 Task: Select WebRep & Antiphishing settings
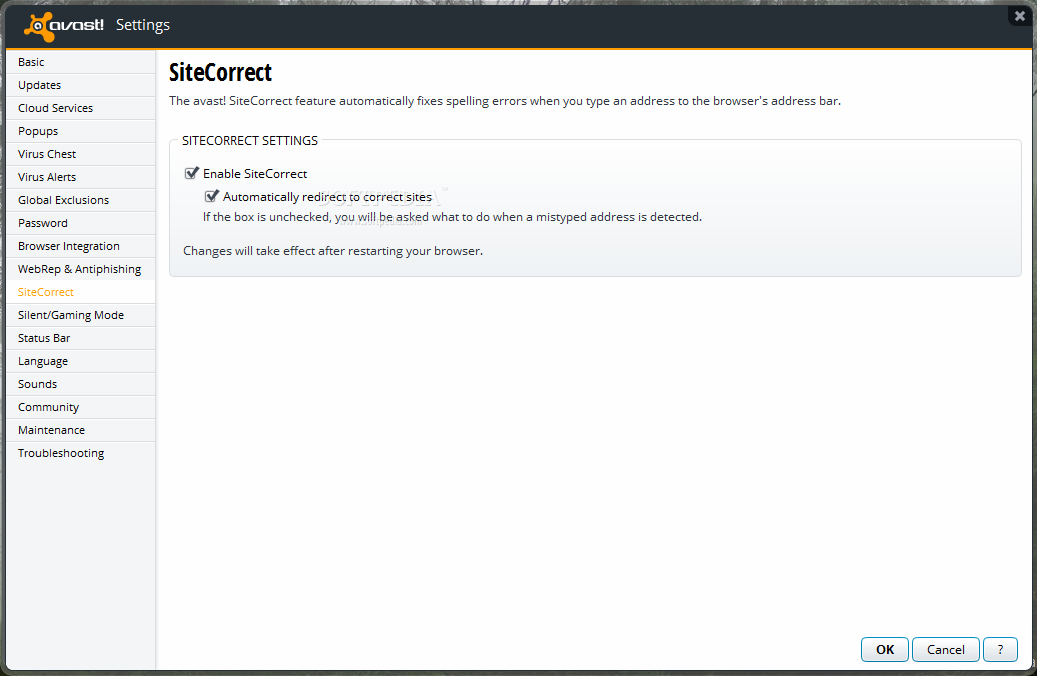81,269
